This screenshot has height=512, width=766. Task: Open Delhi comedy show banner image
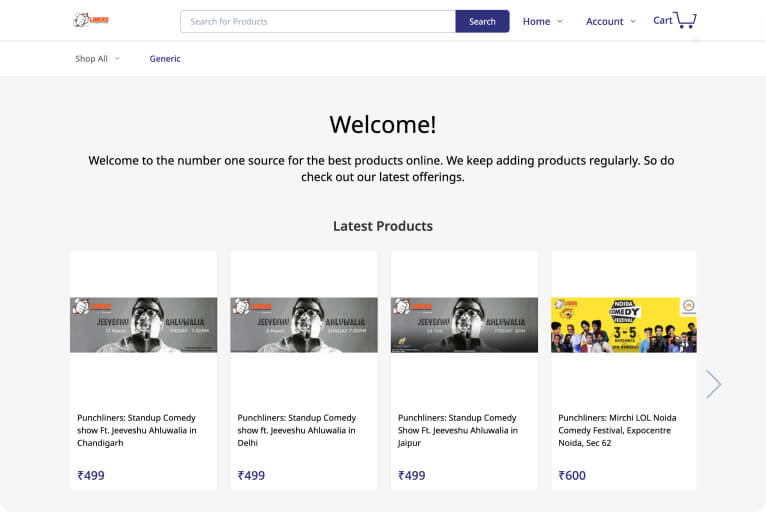click(x=304, y=325)
